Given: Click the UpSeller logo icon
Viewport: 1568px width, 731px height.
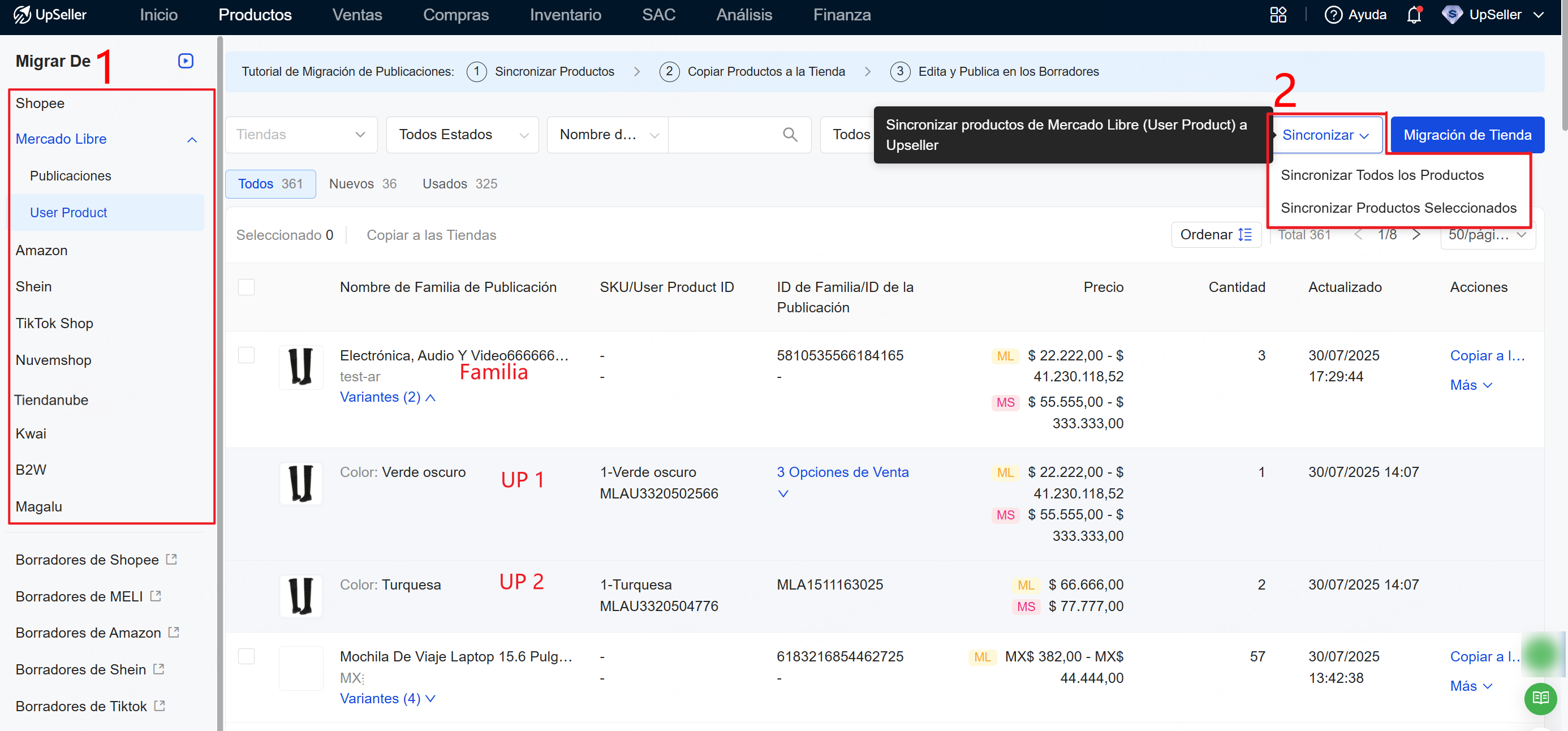Looking at the screenshot, I should coord(22,15).
